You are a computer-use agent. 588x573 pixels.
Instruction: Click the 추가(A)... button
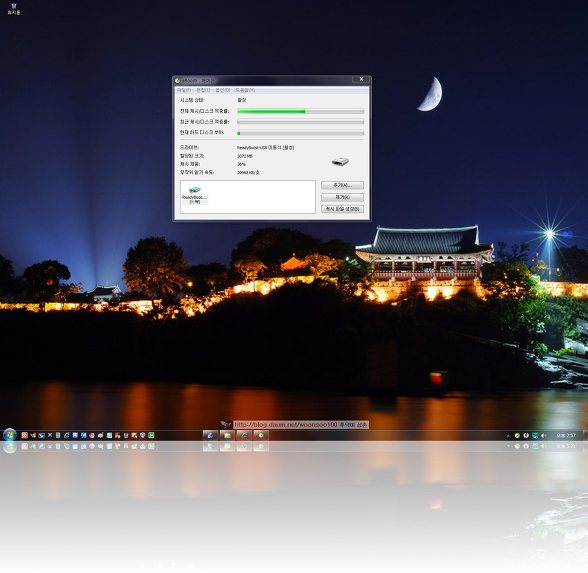click(342, 185)
